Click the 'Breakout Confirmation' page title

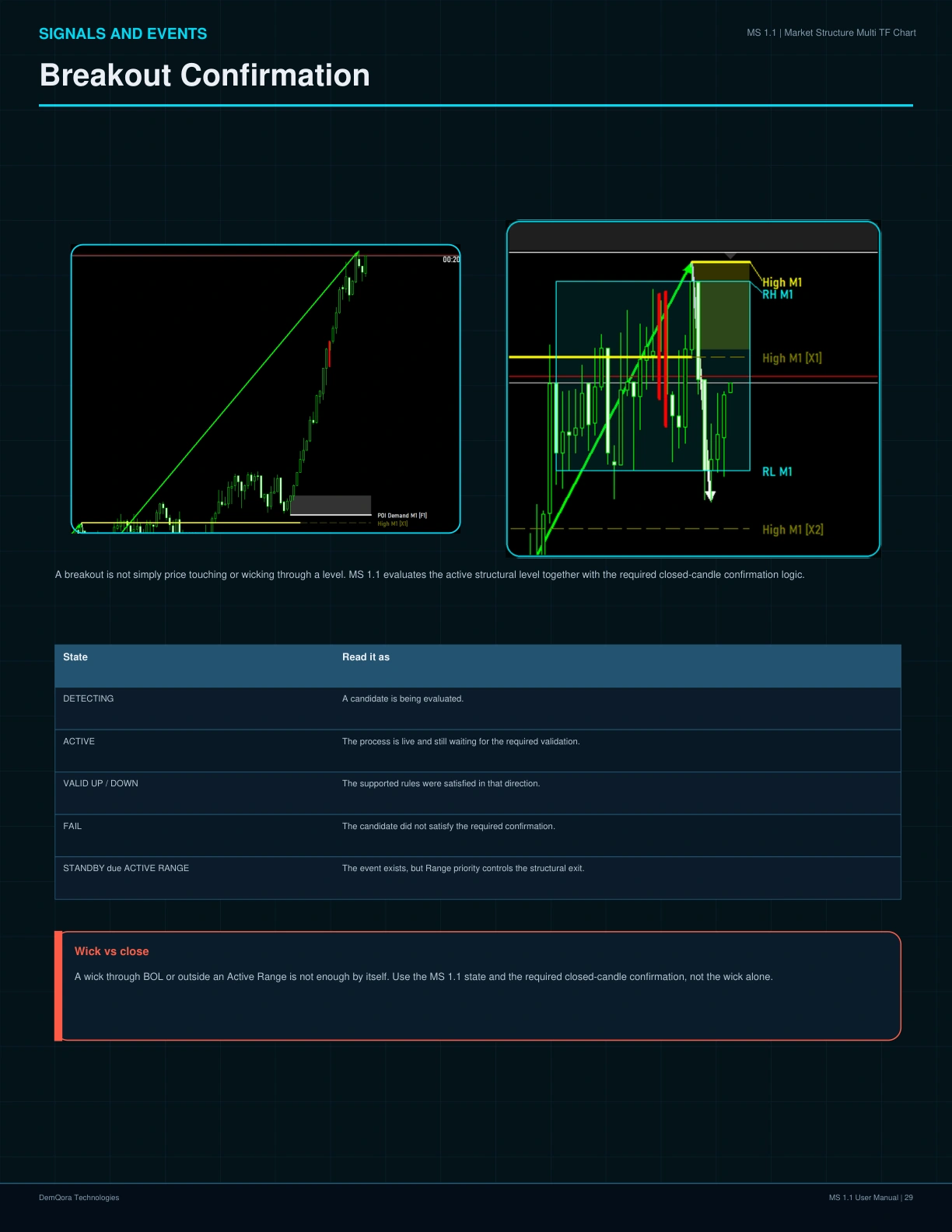click(x=205, y=75)
